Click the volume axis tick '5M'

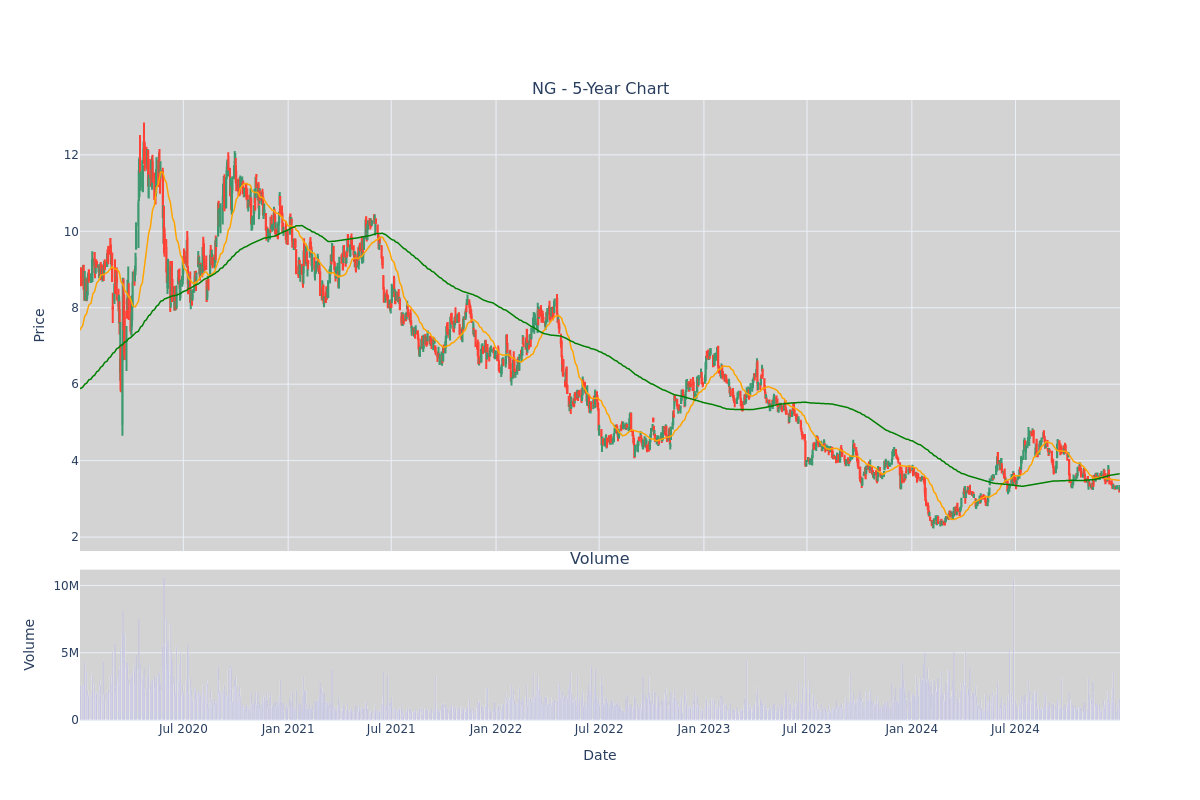click(x=69, y=653)
